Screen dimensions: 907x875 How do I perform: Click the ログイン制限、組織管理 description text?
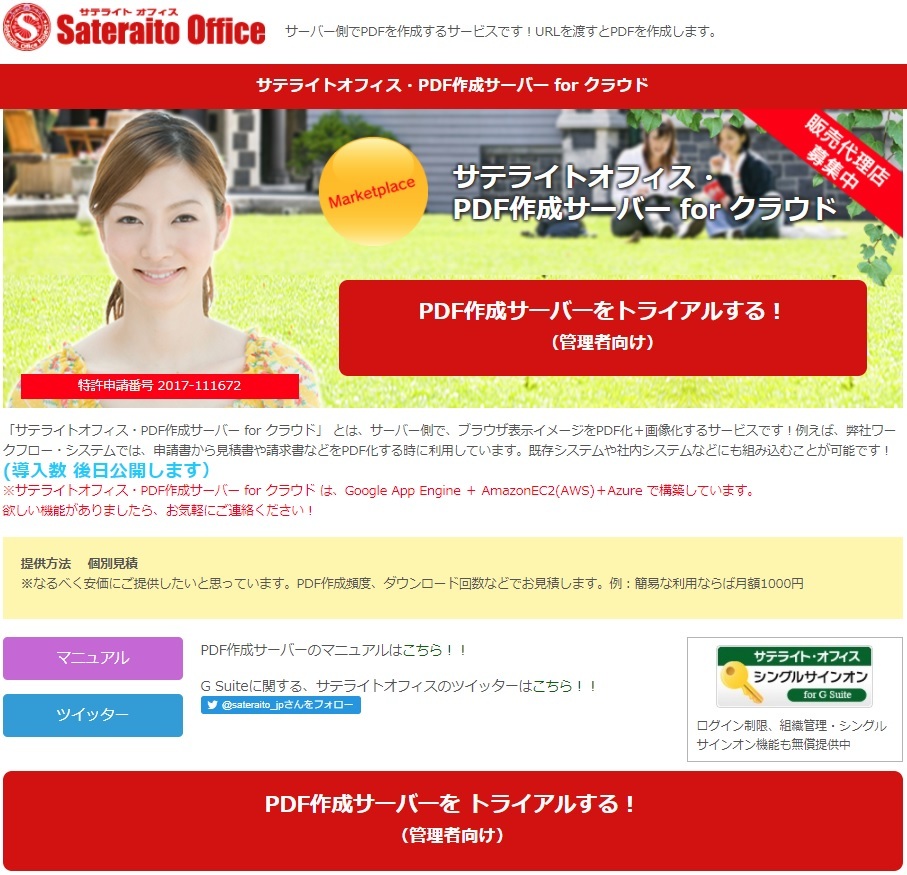click(791, 735)
